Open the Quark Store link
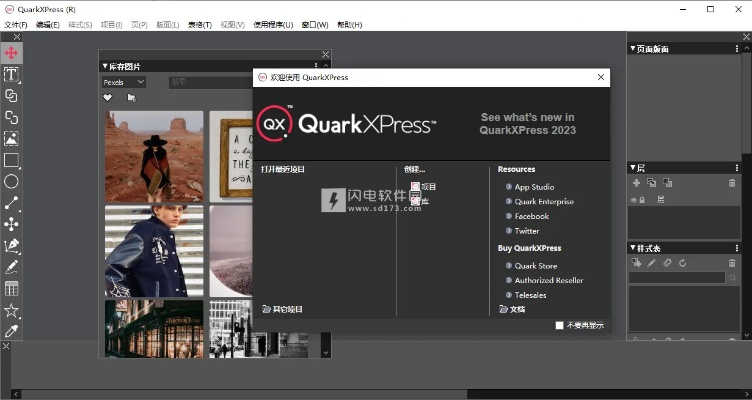The width and height of the screenshot is (752, 400). 535,266
